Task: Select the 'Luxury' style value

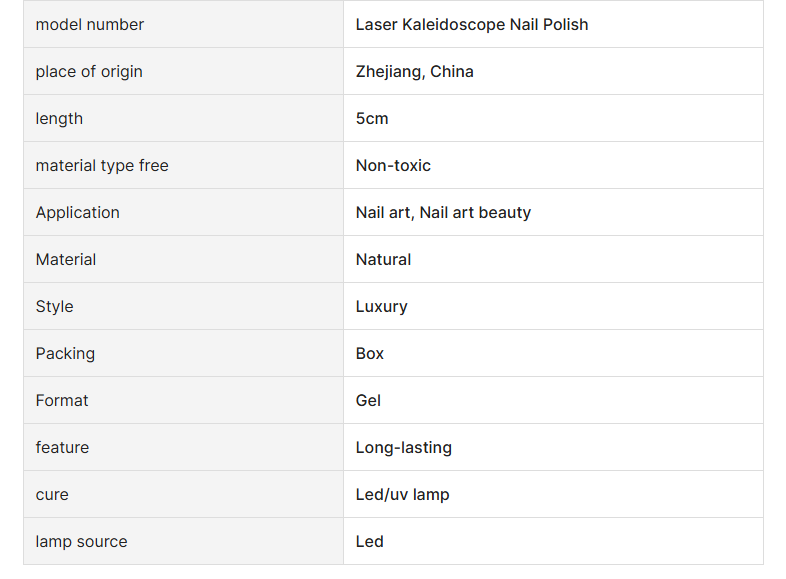Action: (x=381, y=306)
